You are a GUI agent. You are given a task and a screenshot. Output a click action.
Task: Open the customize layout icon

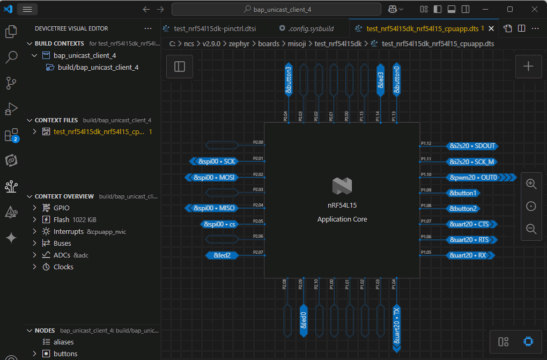pos(424,9)
